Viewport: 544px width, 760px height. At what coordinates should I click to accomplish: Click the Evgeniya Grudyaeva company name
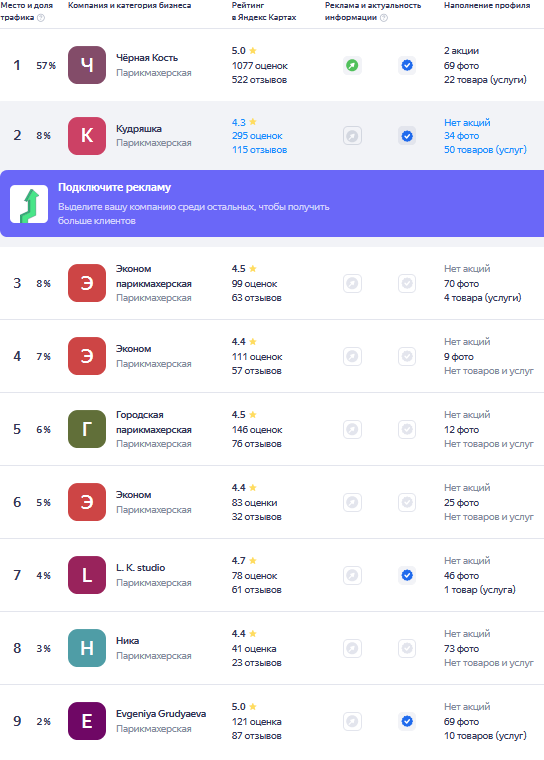pos(161,714)
